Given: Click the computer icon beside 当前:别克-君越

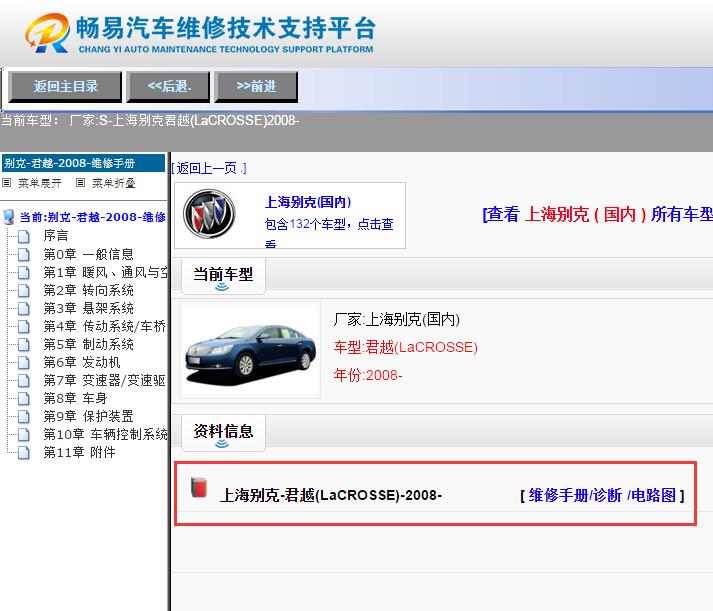Looking at the screenshot, I should point(9,217).
